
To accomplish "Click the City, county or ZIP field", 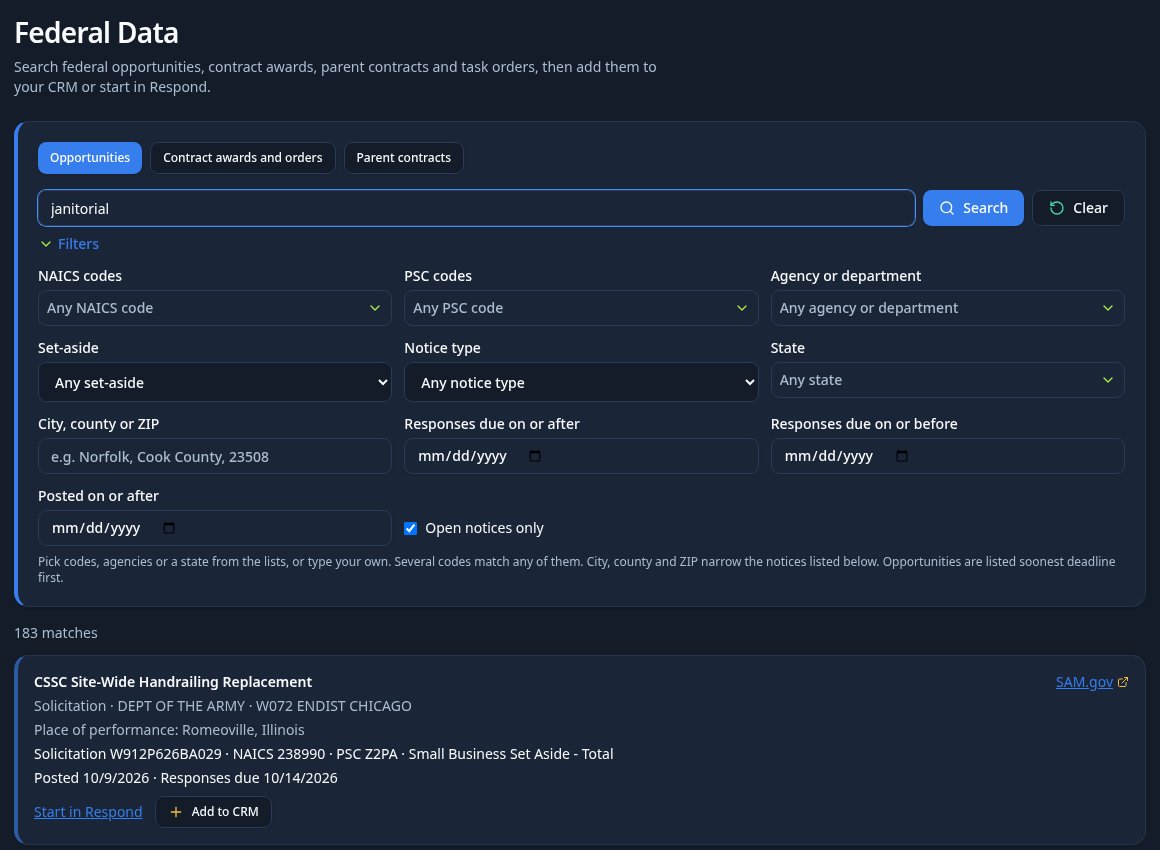I will click(215, 456).
